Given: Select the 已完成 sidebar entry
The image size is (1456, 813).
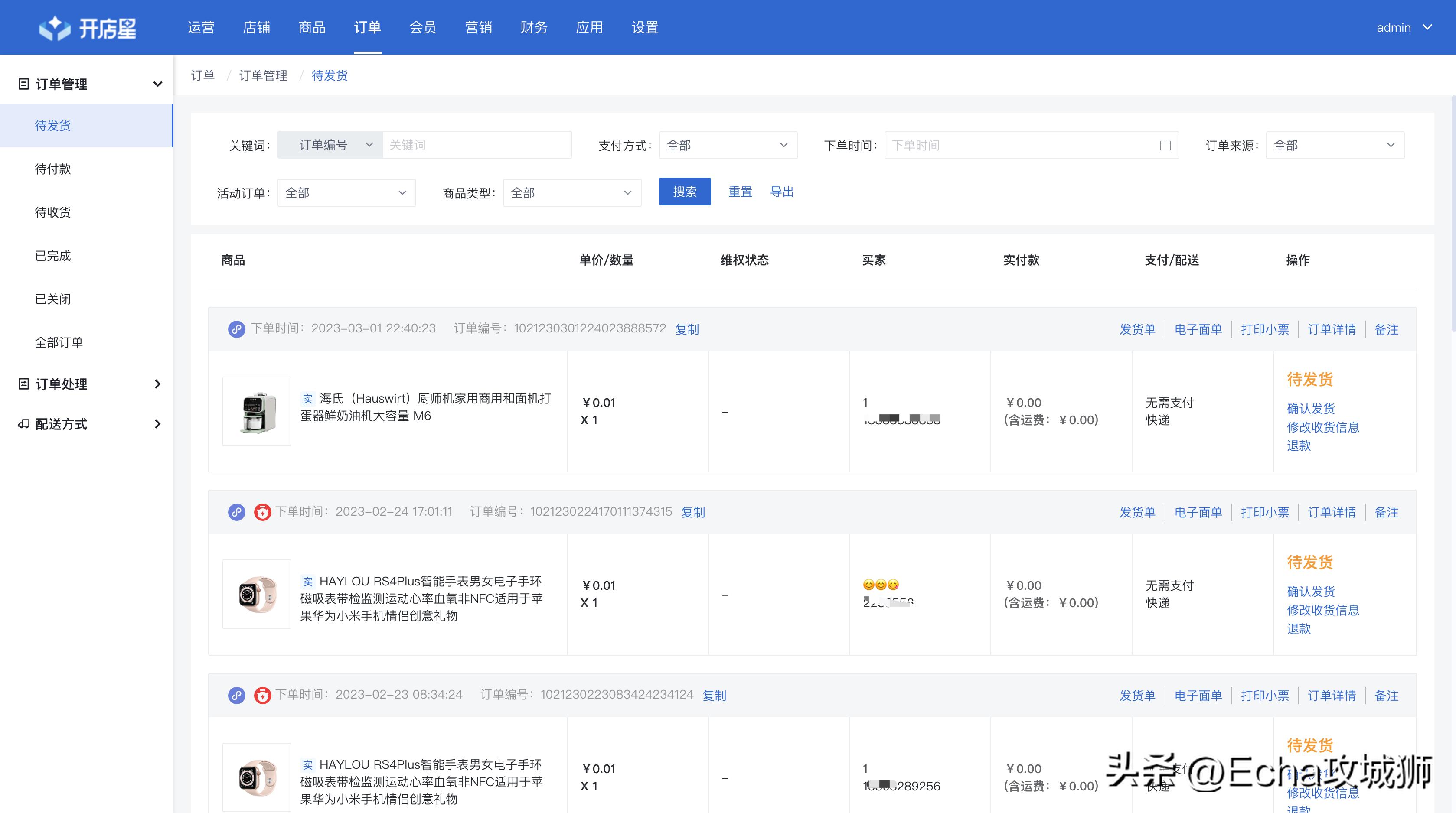Looking at the screenshot, I should coord(52,255).
